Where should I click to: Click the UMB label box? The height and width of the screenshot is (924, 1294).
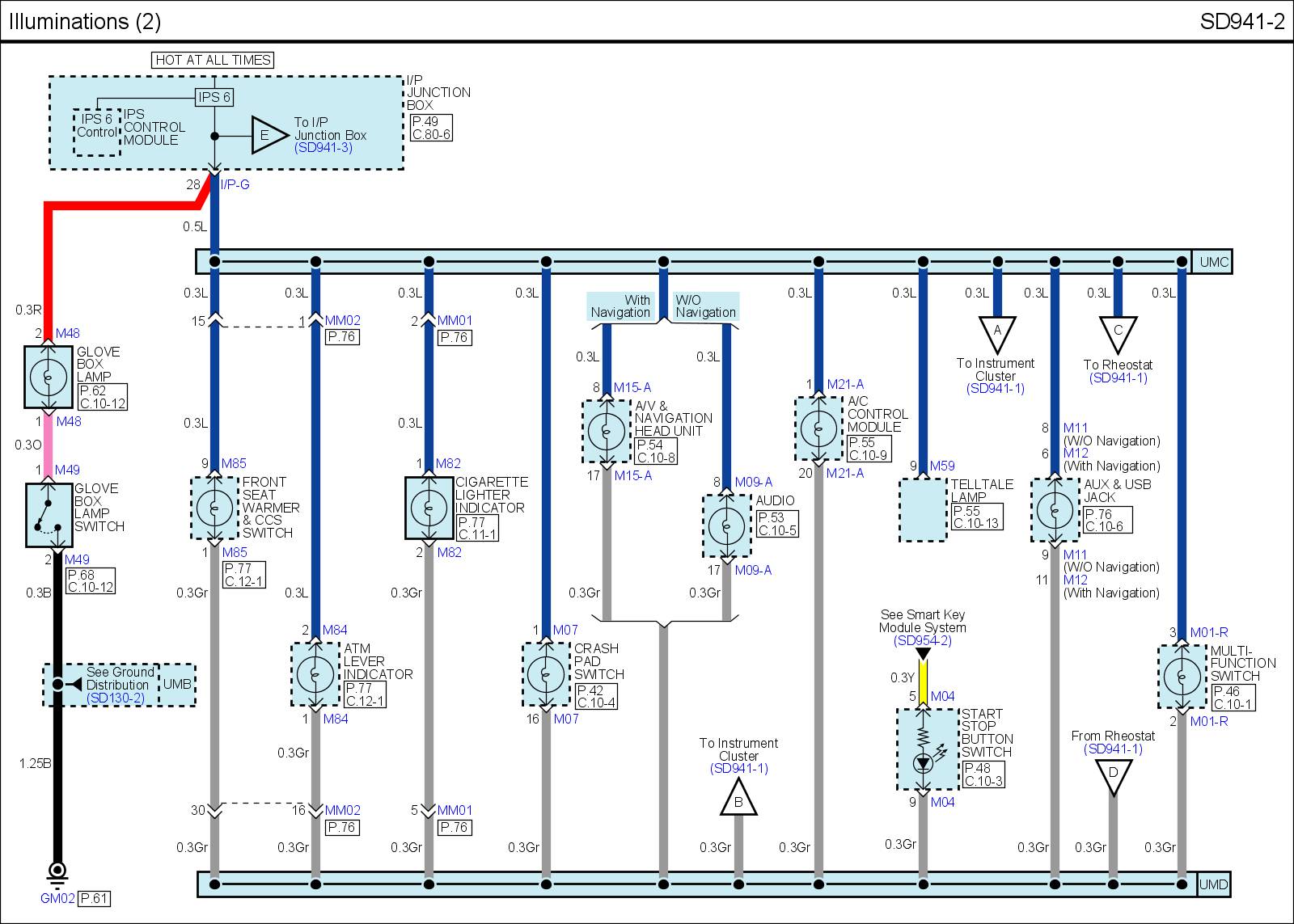178,685
